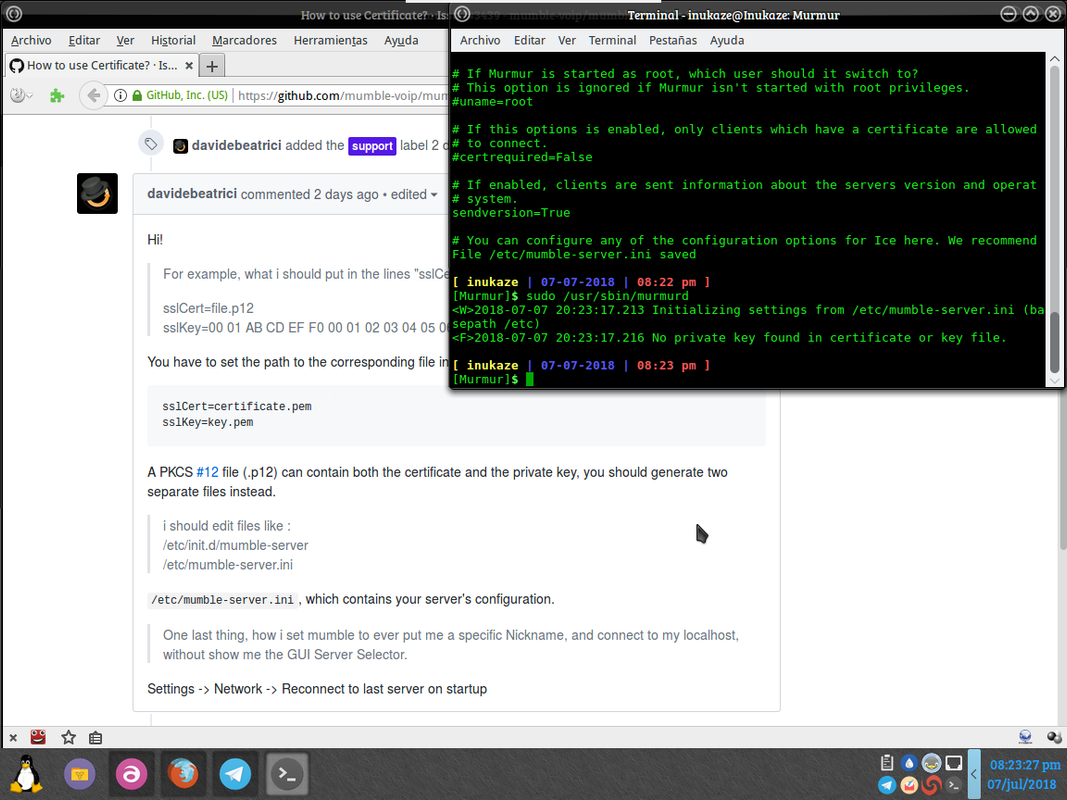Click terminal scrollbar down arrow

tap(1054, 381)
